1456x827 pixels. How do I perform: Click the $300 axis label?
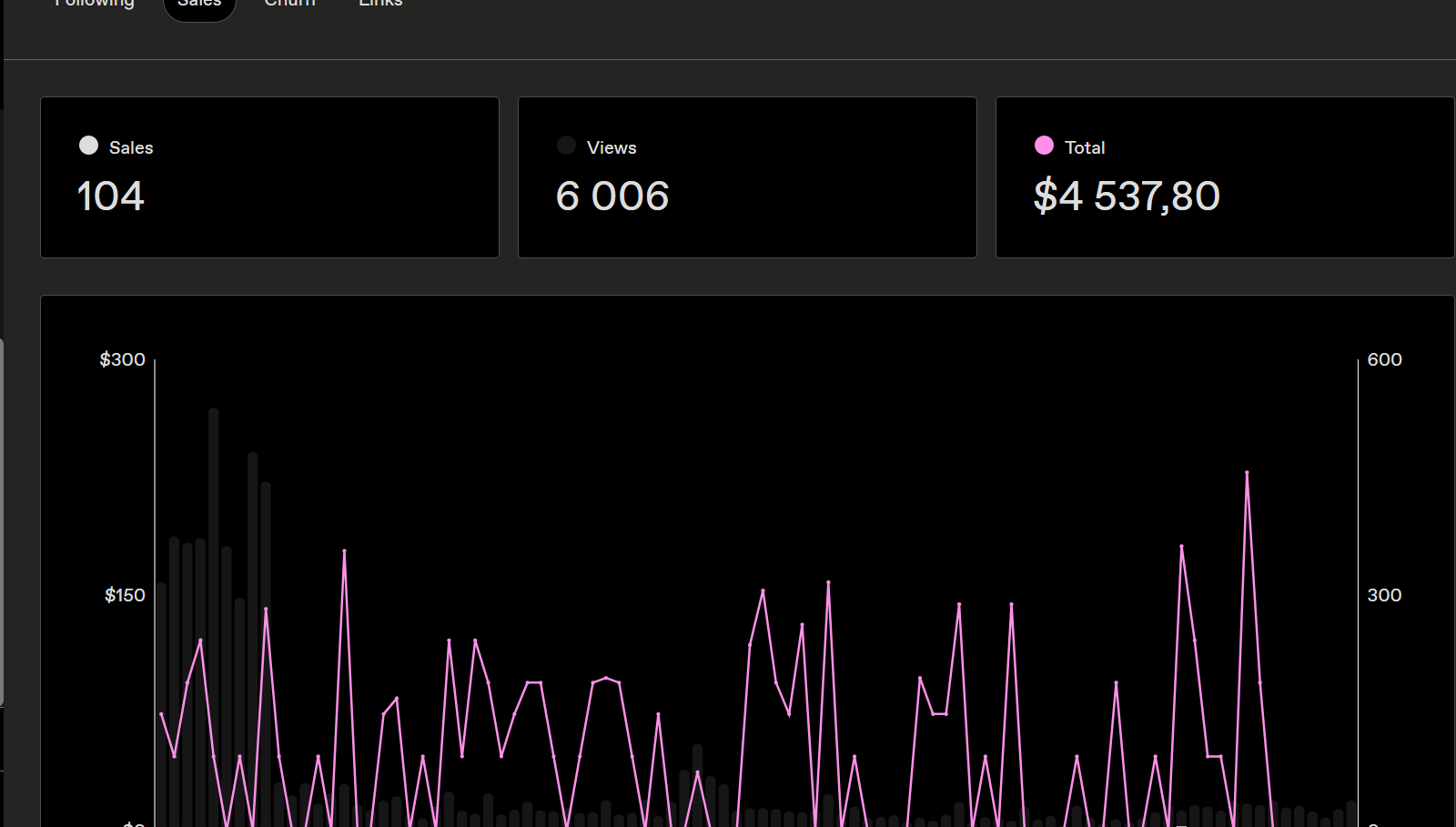point(122,359)
